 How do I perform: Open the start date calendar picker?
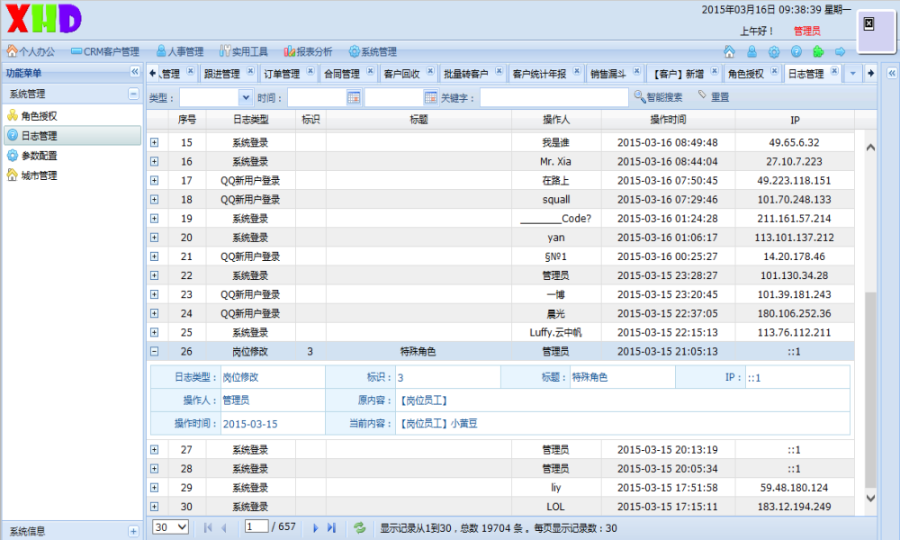[354, 98]
